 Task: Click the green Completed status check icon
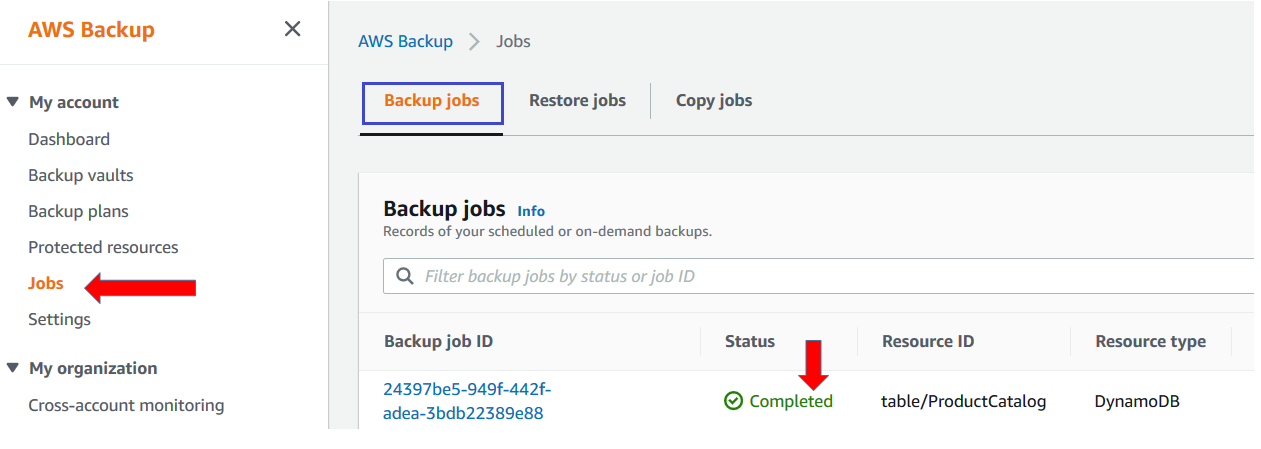[734, 401]
